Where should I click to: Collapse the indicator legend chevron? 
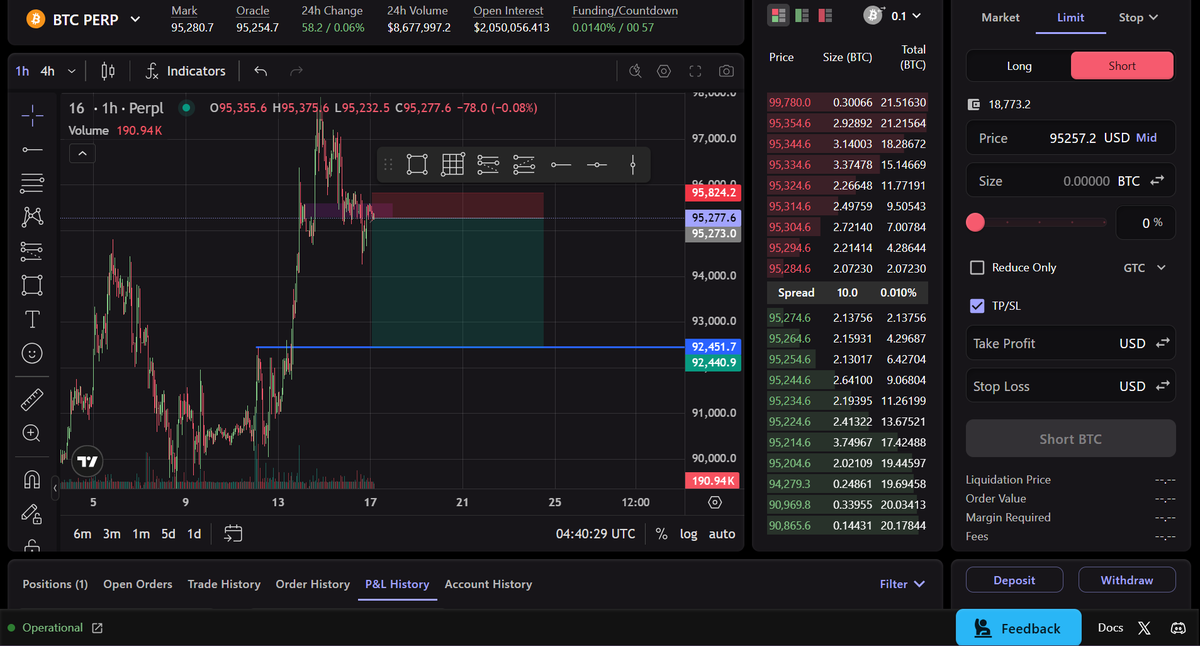pyautogui.click(x=83, y=154)
